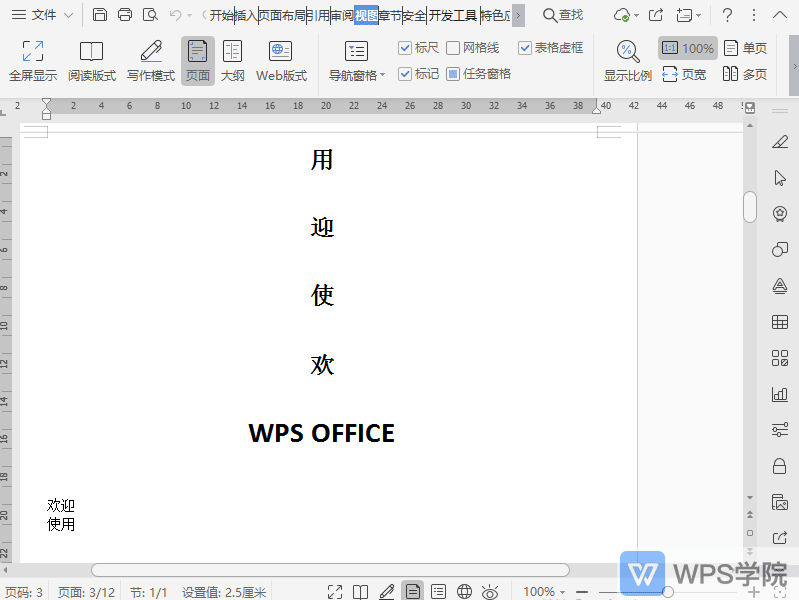The image size is (799, 600).
Task: Enable the 网格线 gridlines checkbox
Action: click(x=472, y=48)
